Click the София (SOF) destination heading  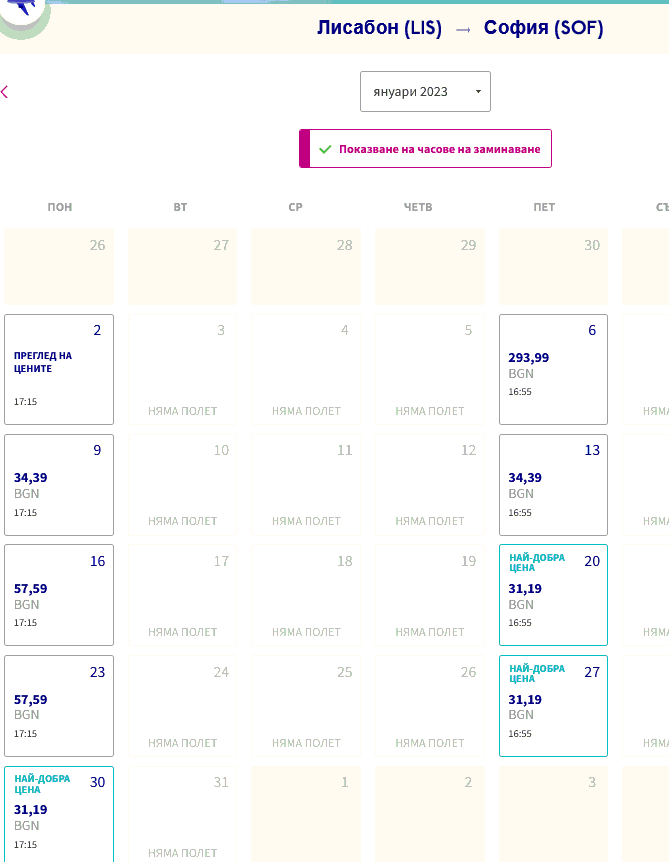pyautogui.click(x=543, y=28)
